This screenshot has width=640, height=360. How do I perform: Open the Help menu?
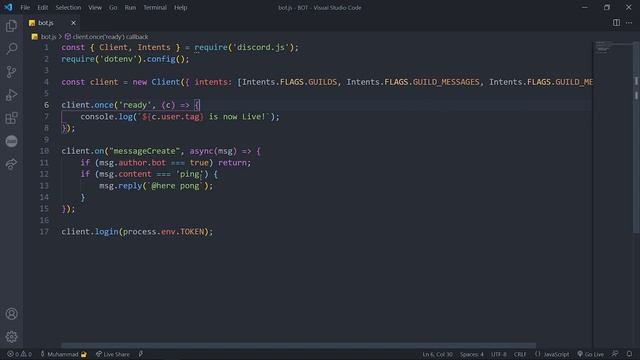click(x=180, y=7)
